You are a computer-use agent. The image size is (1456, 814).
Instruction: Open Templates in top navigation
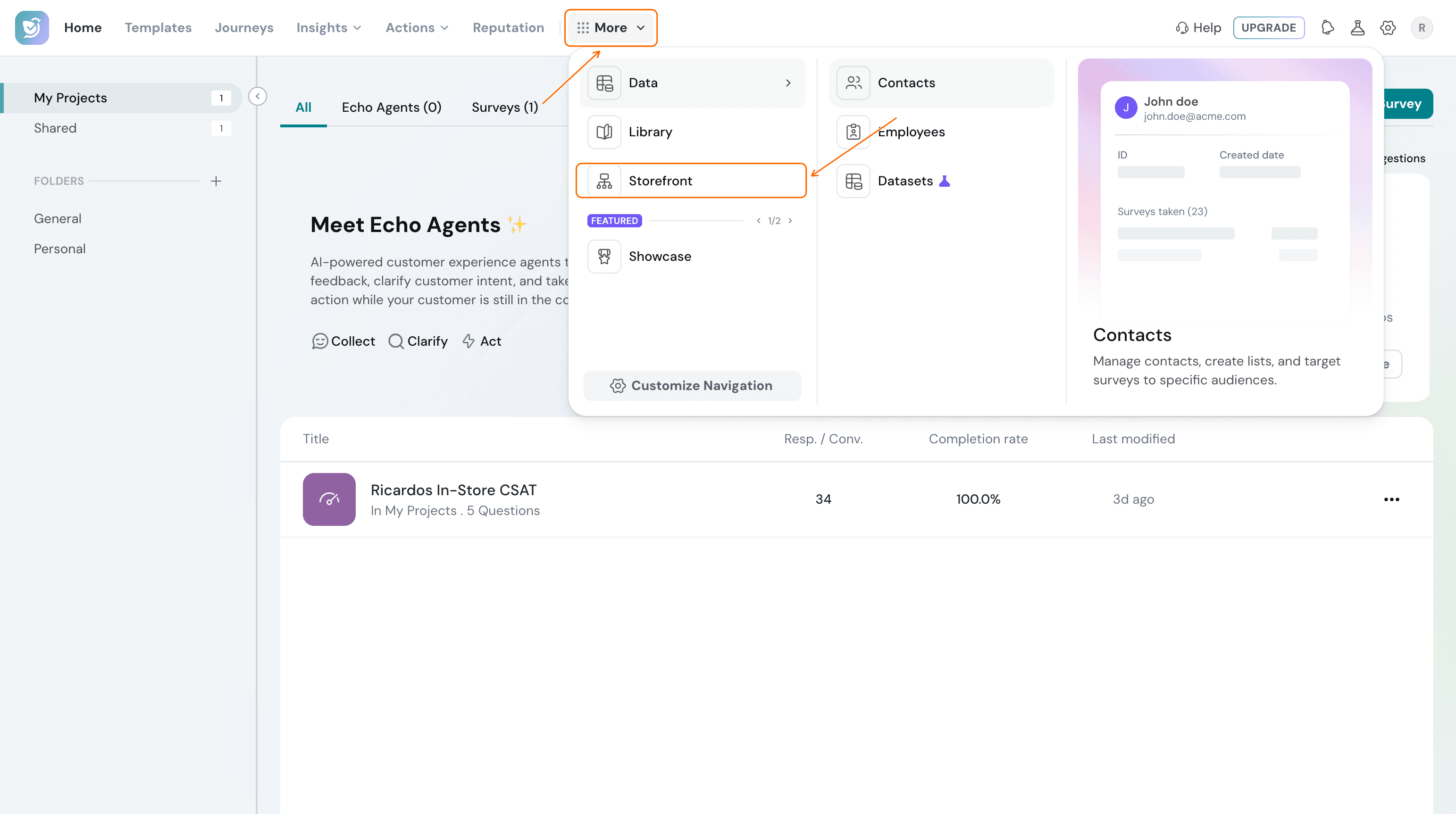click(x=158, y=28)
